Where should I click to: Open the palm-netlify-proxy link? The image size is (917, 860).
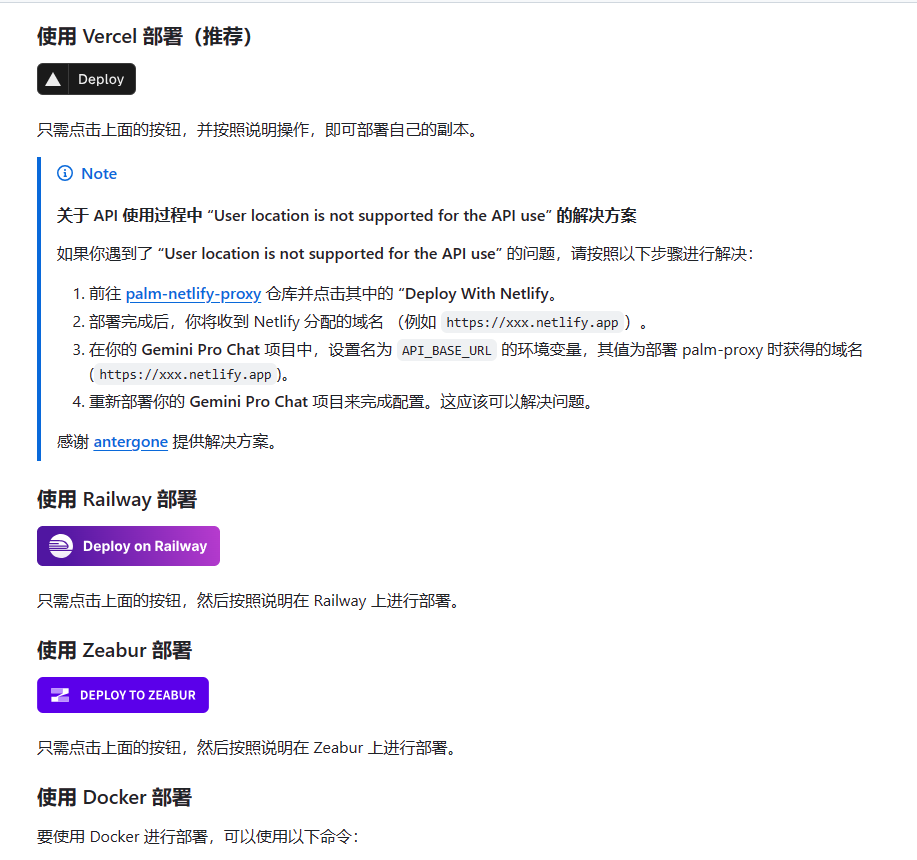[x=193, y=293]
